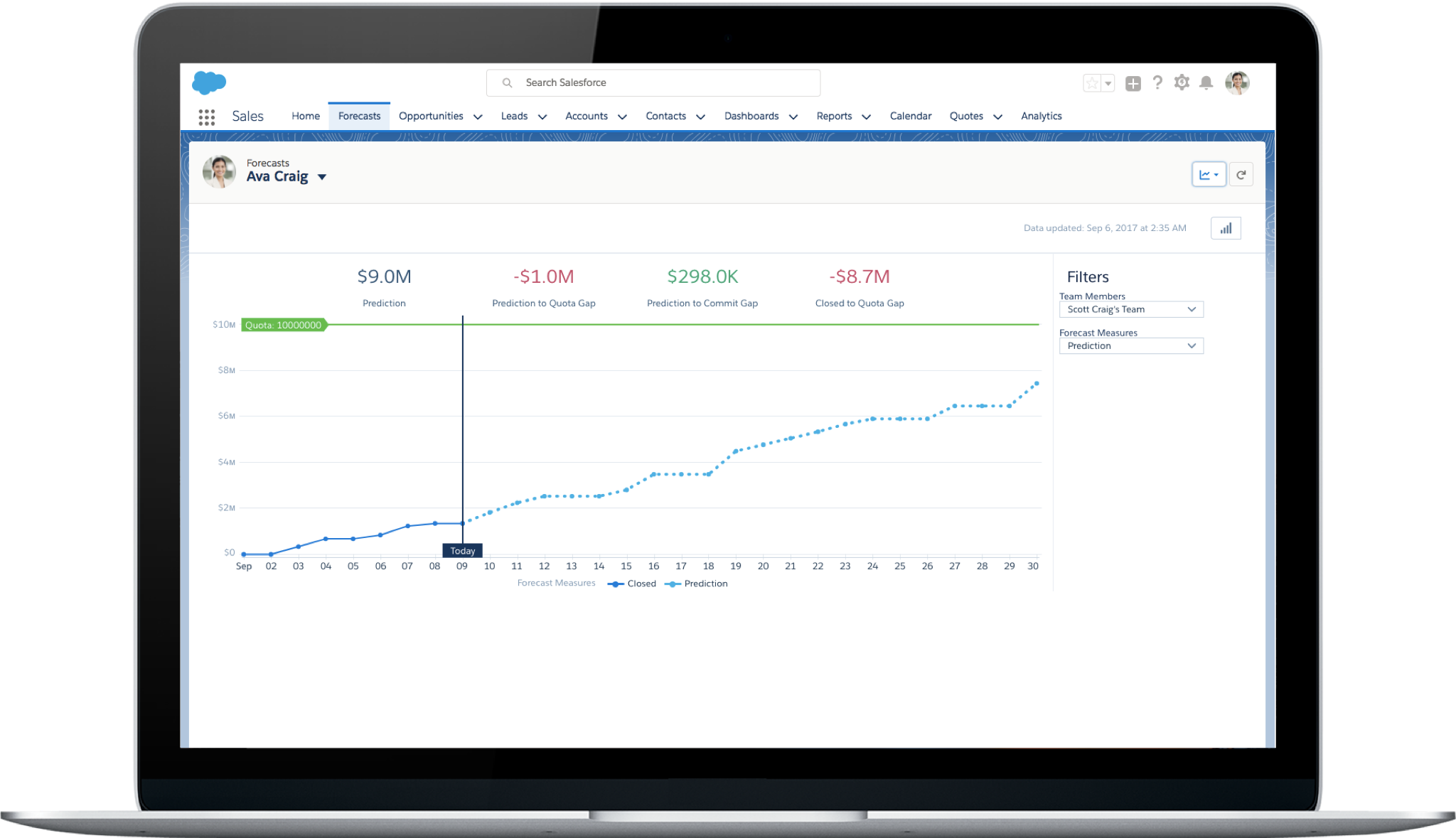Click the $9.0M Prediction value
The width and height of the screenshot is (1456, 838).
384,276
